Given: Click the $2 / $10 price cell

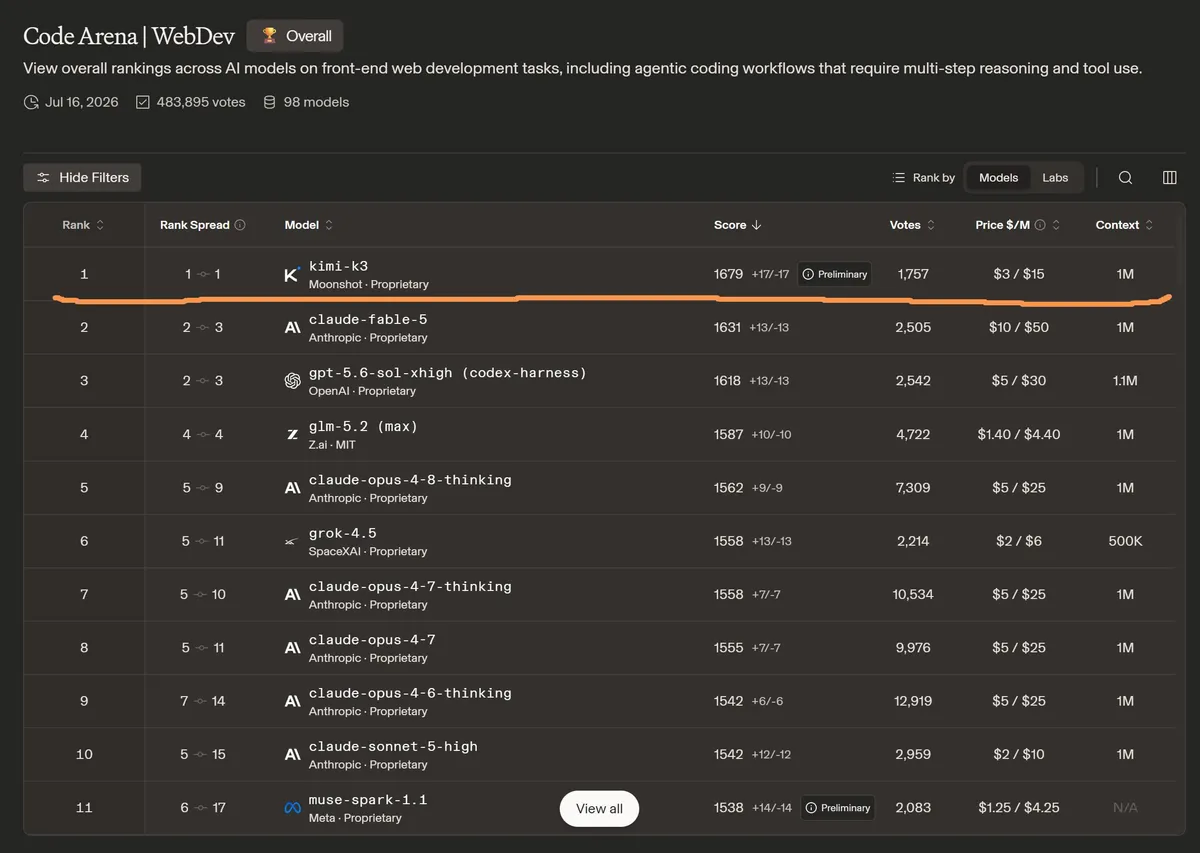Looking at the screenshot, I should coord(1019,754).
